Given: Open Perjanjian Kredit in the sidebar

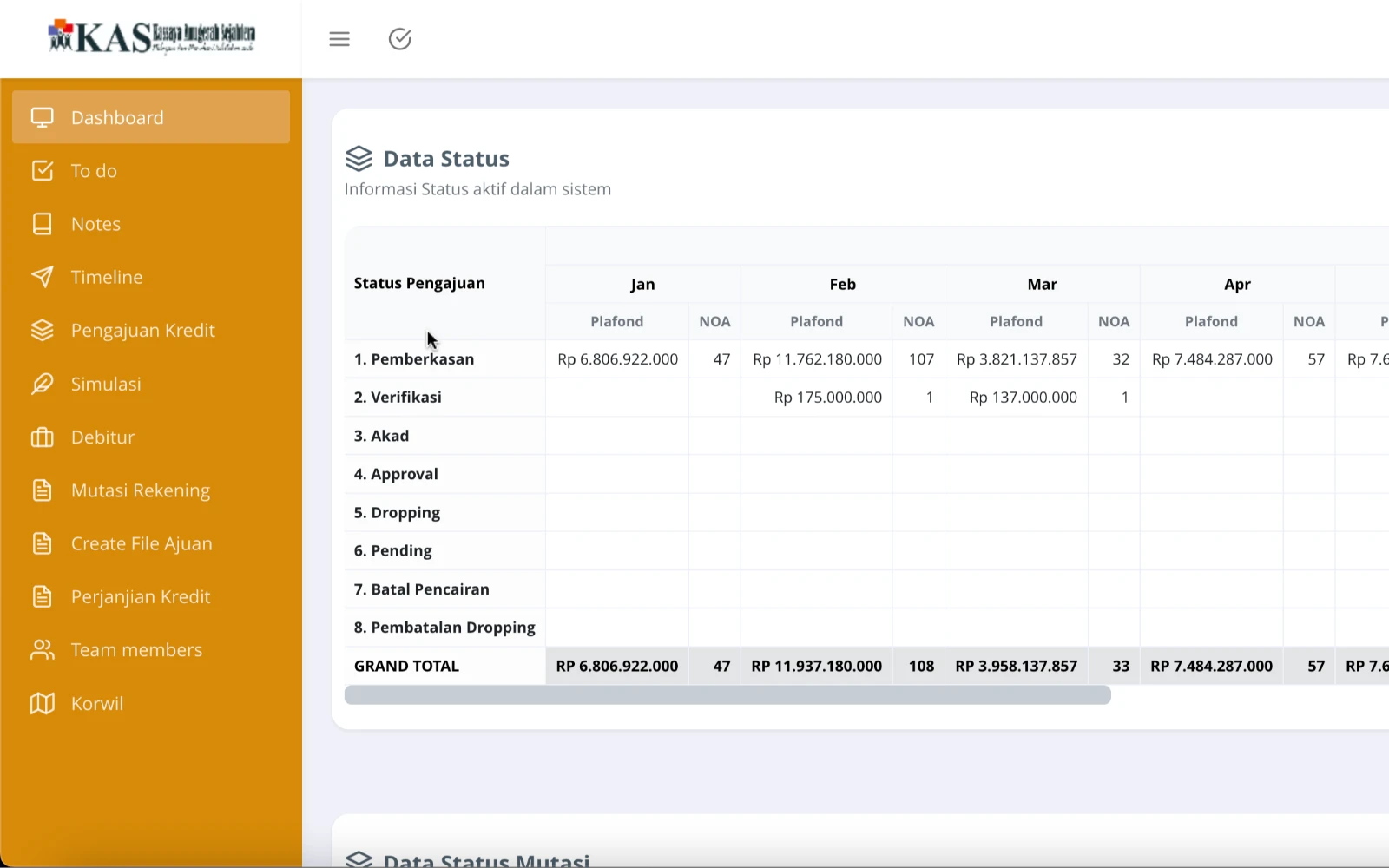Looking at the screenshot, I should pyautogui.click(x=151, y=597).
